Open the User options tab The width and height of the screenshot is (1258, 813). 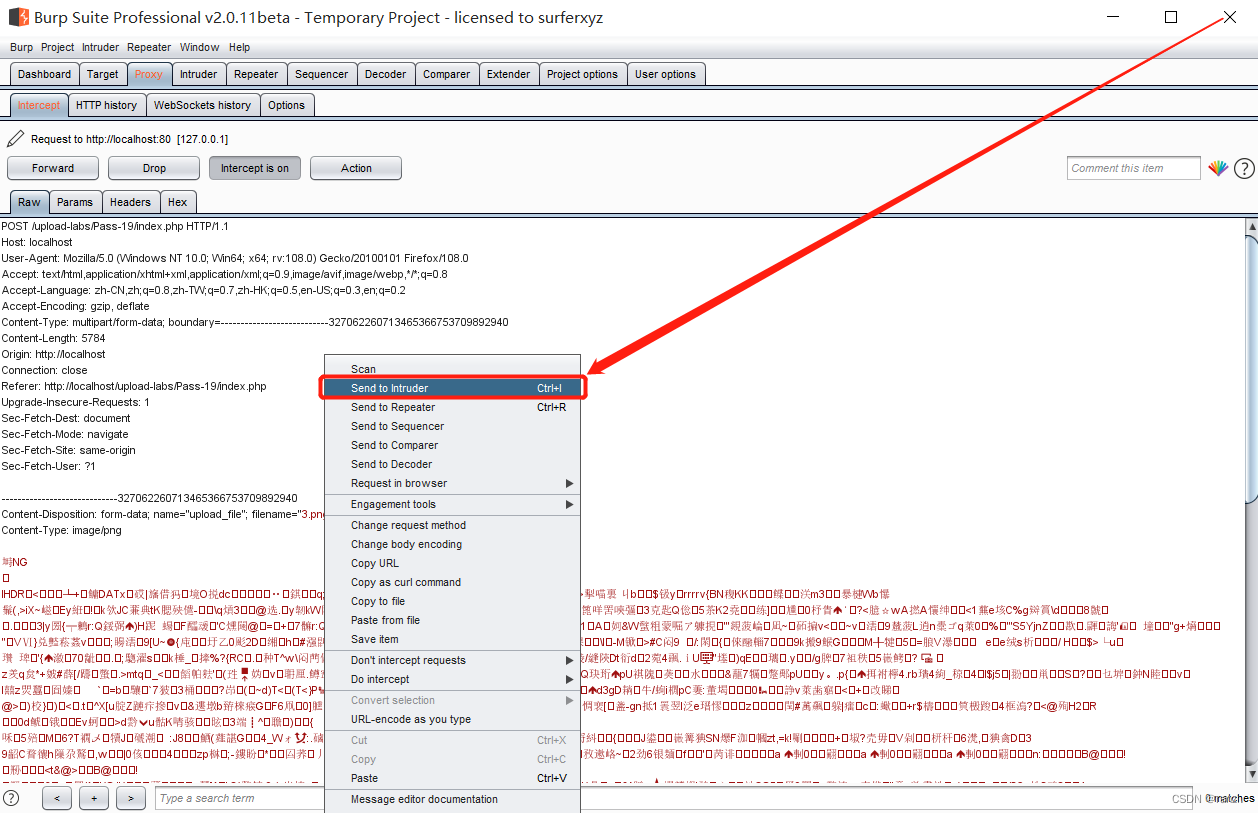[665, 74]
